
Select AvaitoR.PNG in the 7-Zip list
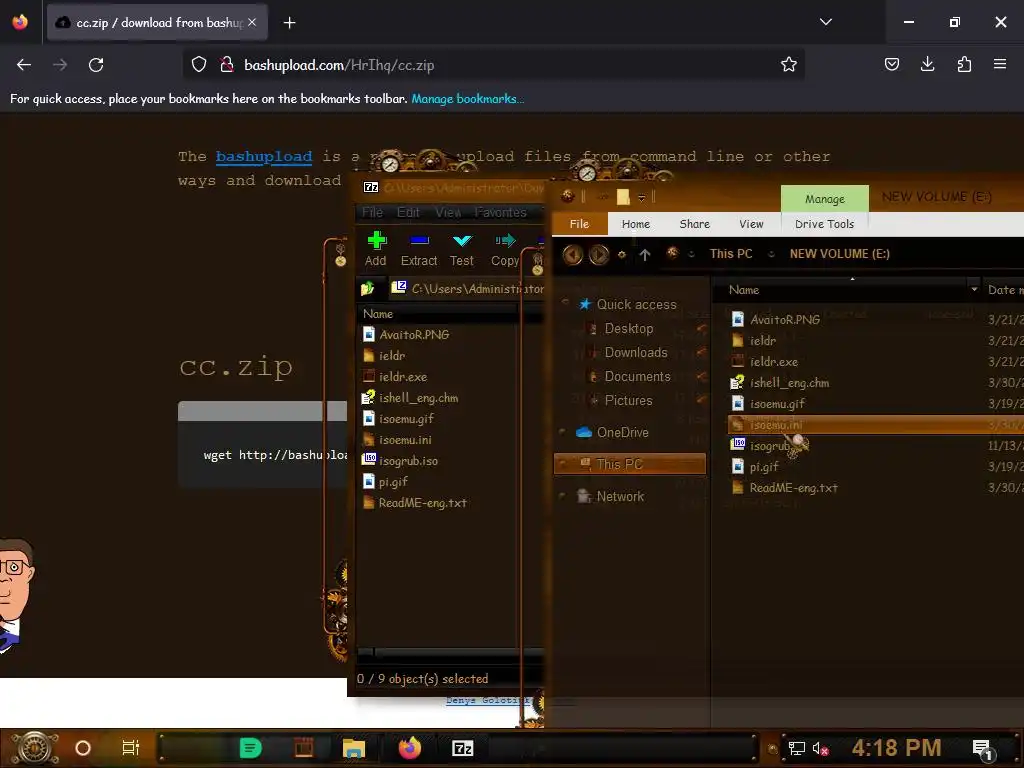[406, 334]
